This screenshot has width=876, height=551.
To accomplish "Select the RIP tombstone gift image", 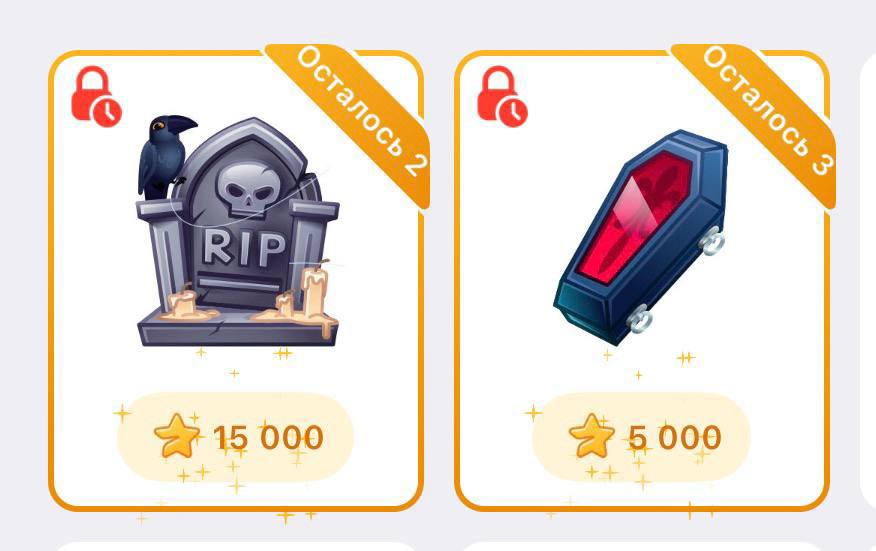I will click(x=237, y=231).
